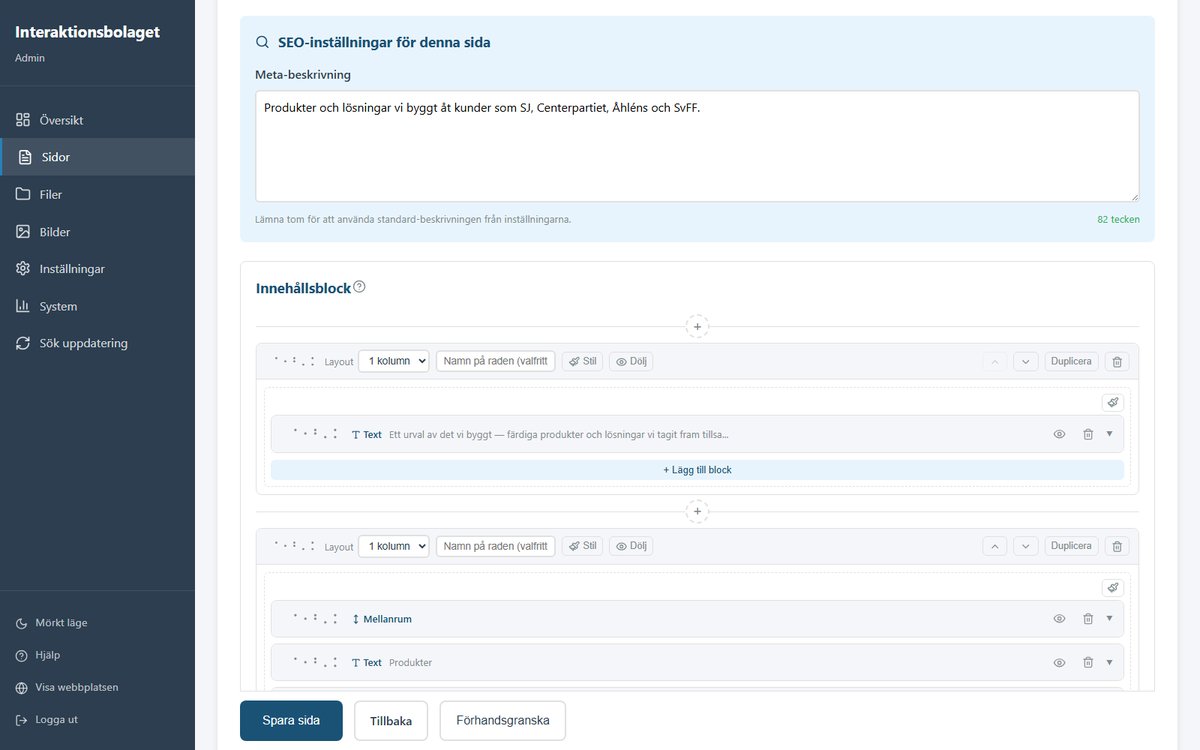
Task: Click the move-down arrow on the first row
Action: [1025, 361]
